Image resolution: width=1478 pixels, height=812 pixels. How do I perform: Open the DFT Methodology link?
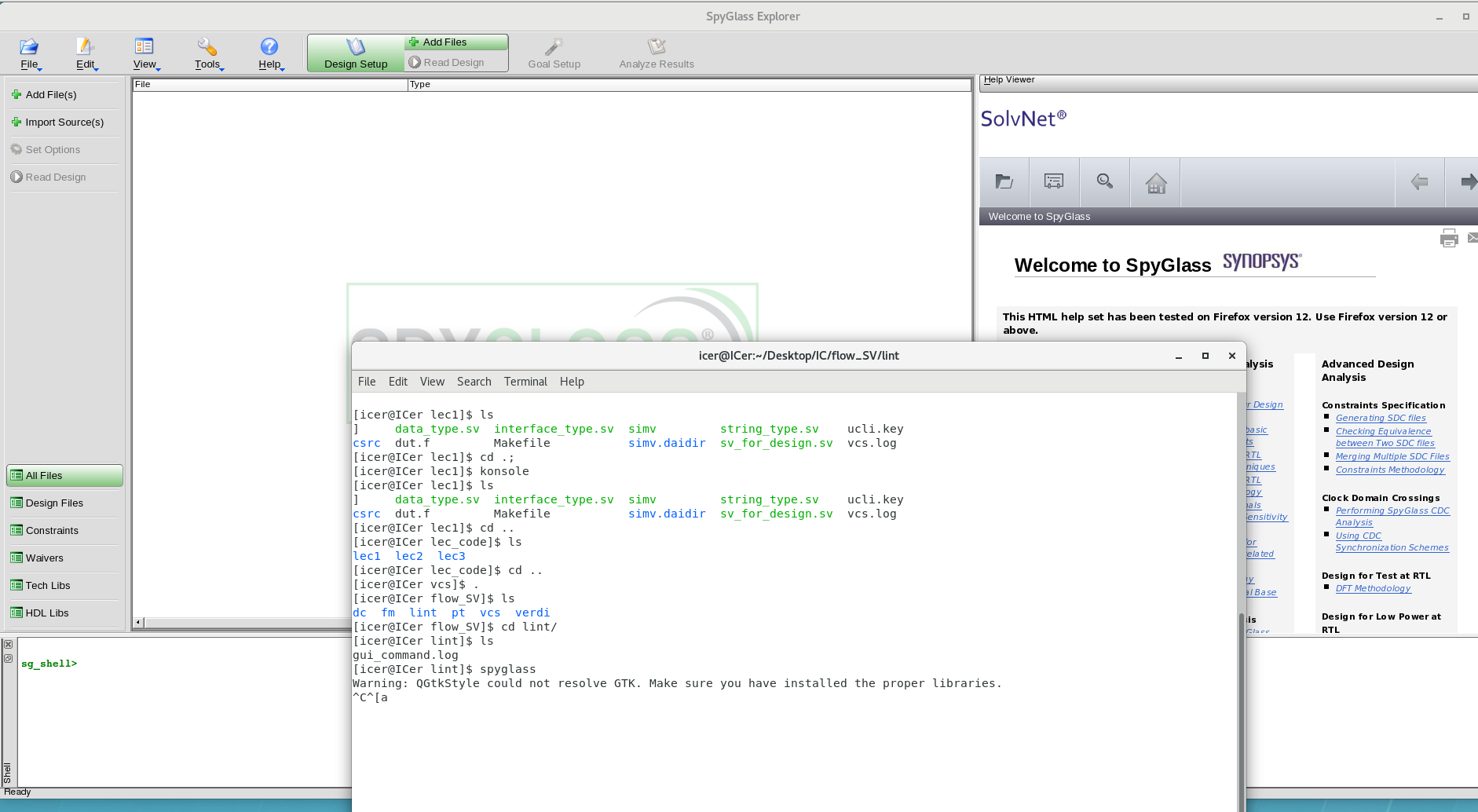[x=1373, y=588]
